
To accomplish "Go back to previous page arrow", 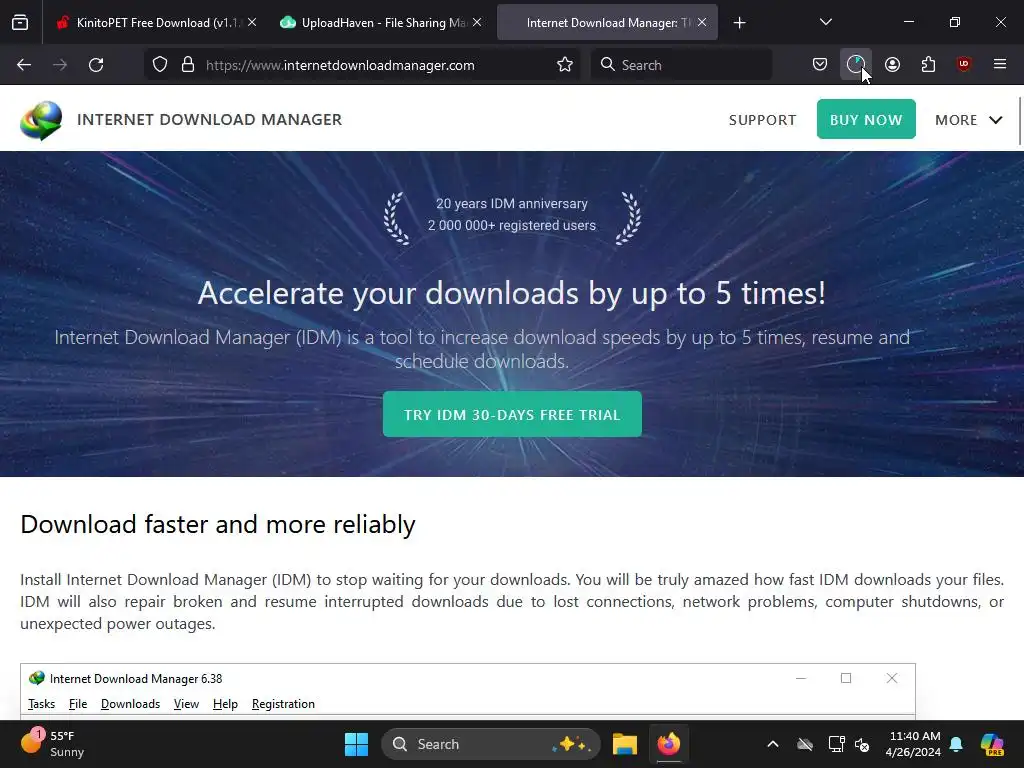I will pyautogui.click(x=24, y=65).
